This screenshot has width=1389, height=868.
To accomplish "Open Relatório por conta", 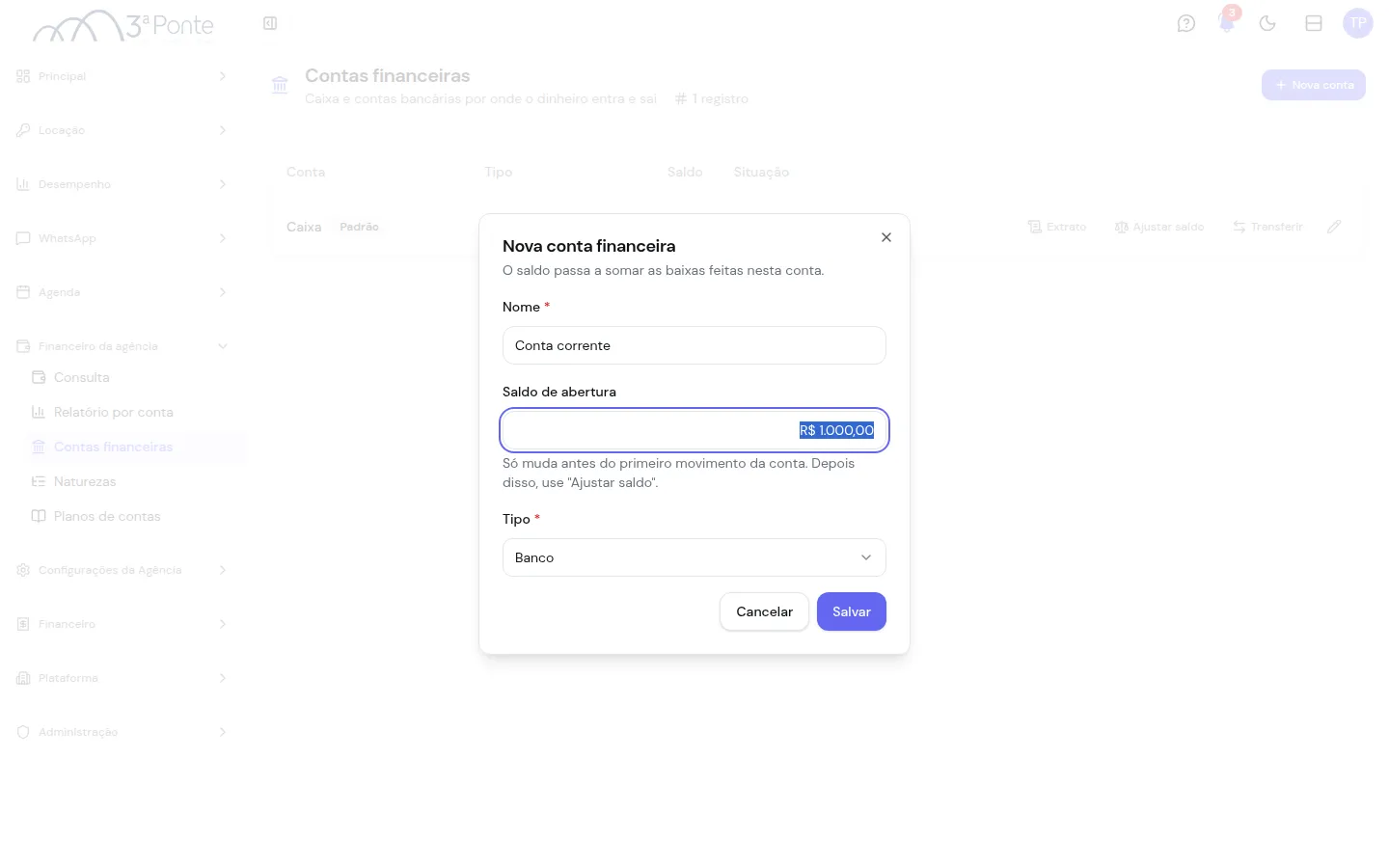I will [135, 412].
